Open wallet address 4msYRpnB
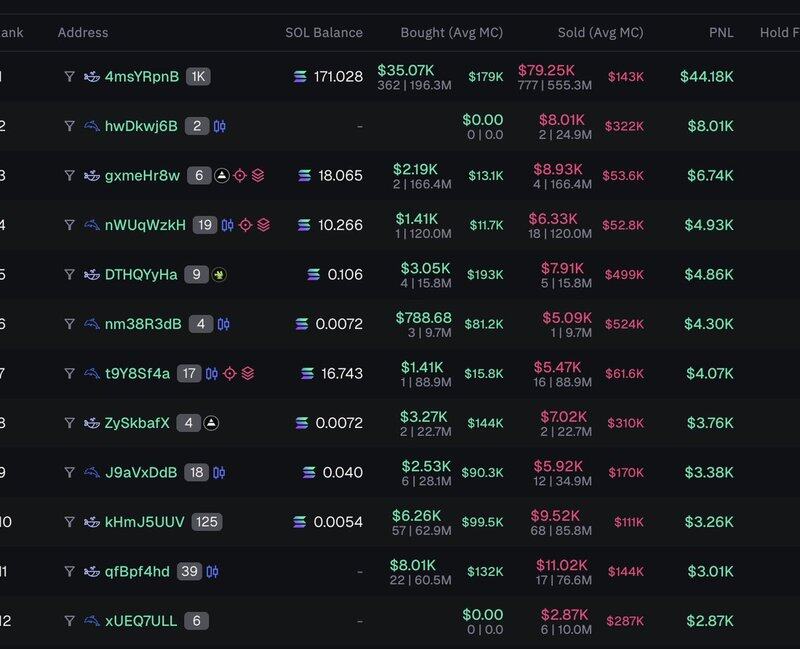 pos(142,76)
